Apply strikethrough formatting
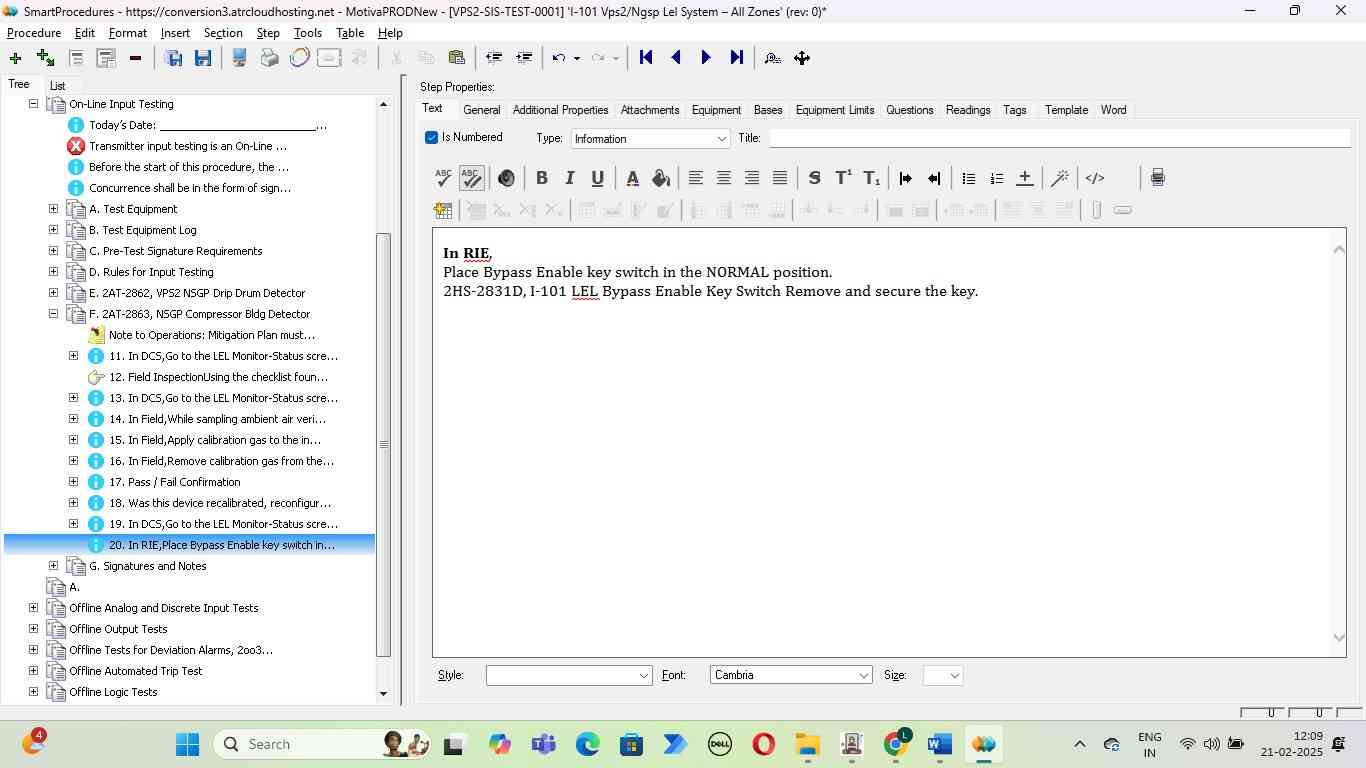Screen dimensions: 1366x768 814,178
